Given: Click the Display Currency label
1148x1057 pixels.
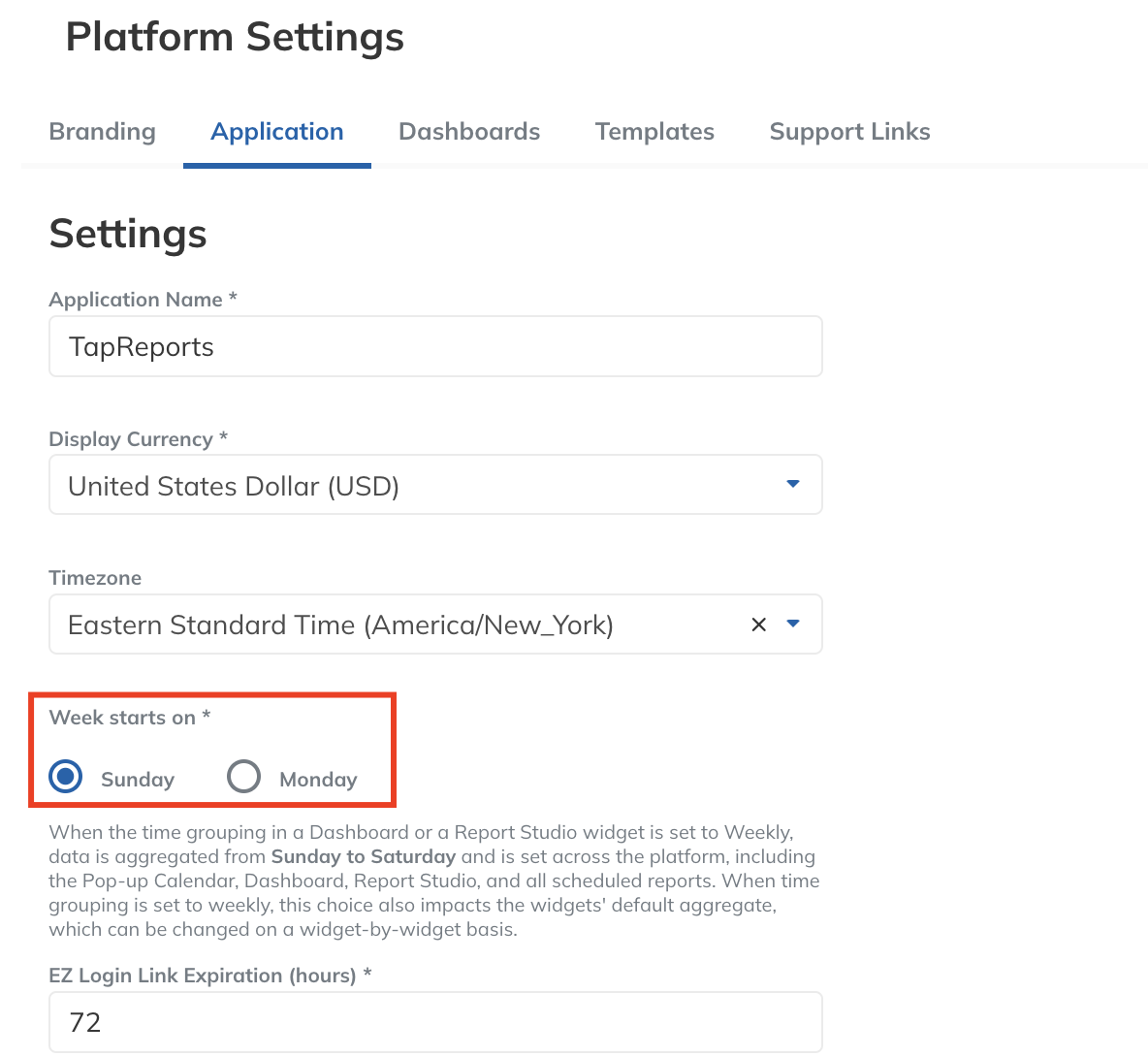Looking at the screenshot, I should (139, 439).
